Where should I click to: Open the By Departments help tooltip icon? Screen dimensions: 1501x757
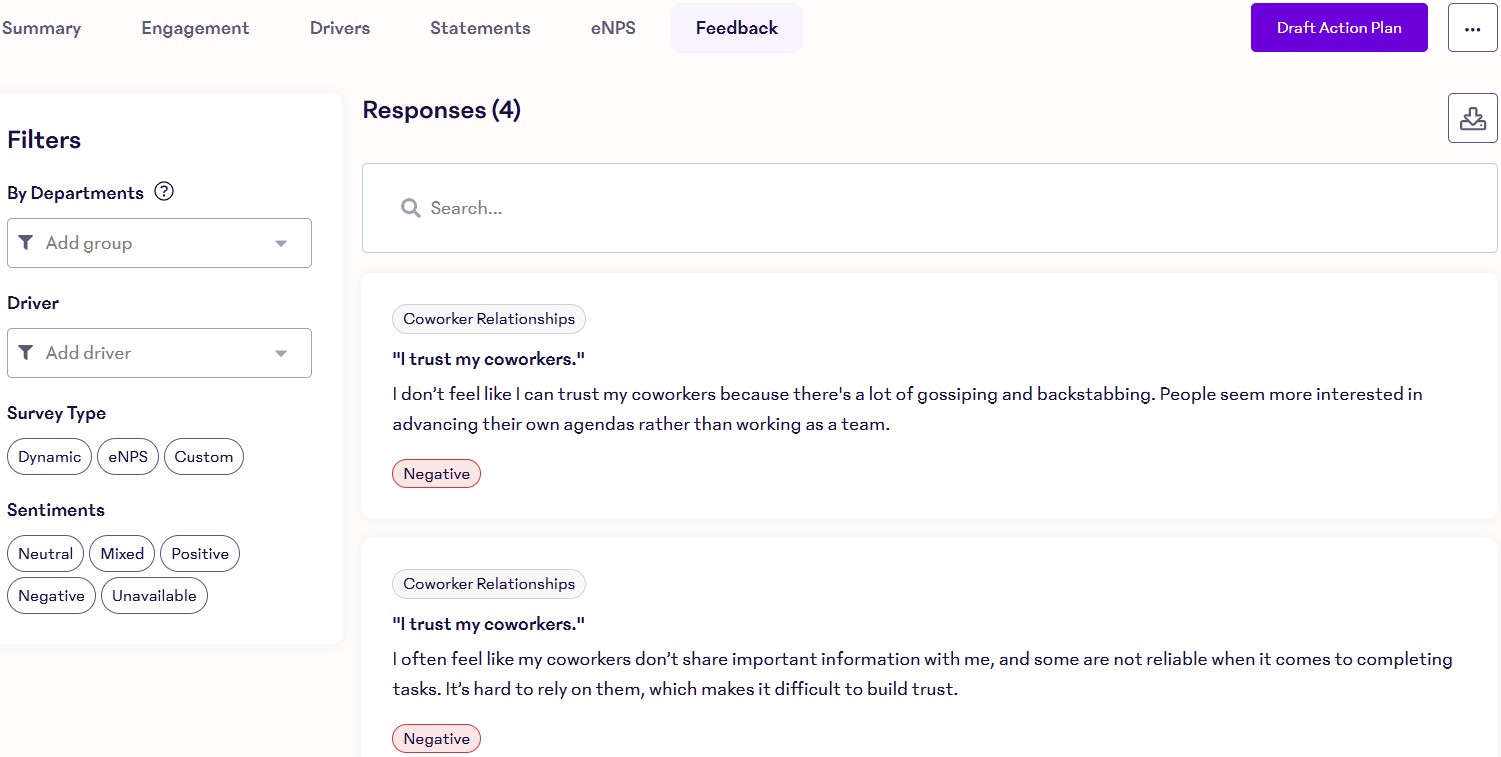164,191
